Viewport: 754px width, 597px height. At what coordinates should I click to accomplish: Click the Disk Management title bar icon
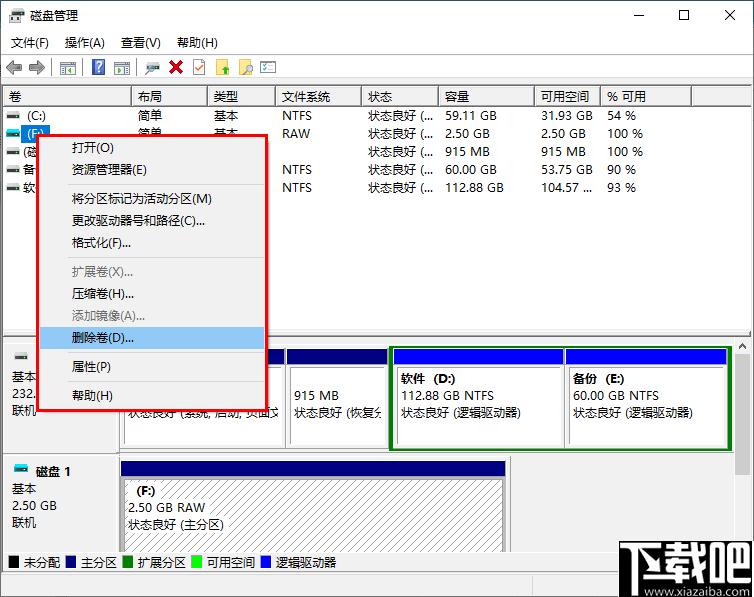coord(16,16)
